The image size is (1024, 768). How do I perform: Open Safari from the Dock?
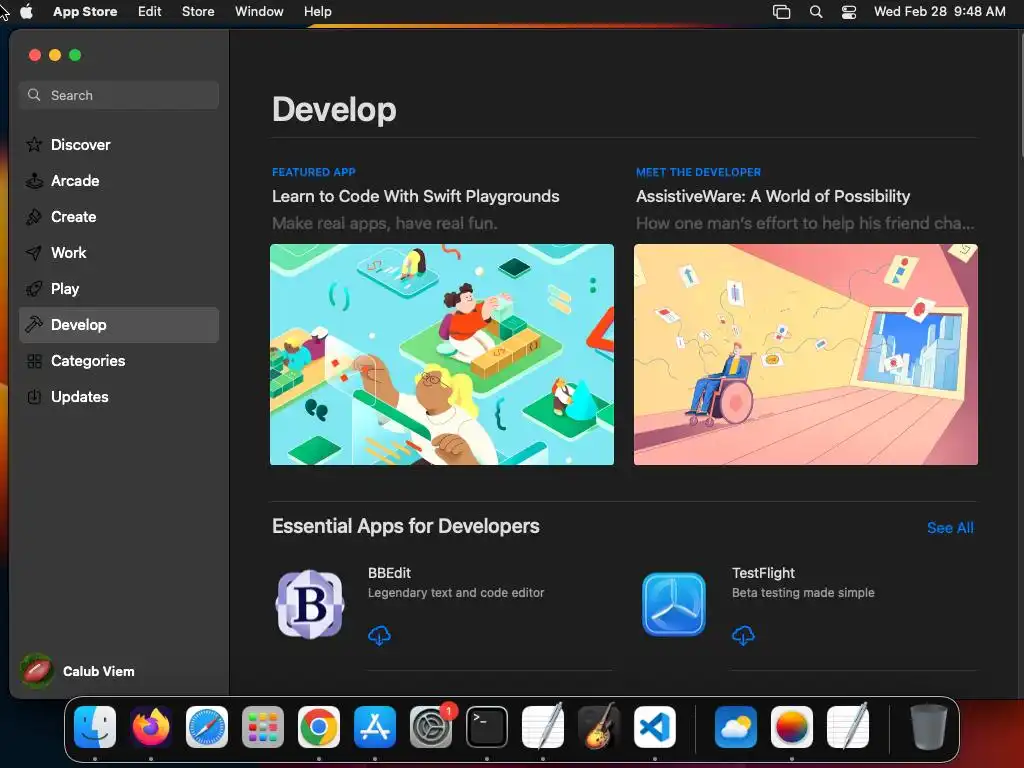pos(207,727)
